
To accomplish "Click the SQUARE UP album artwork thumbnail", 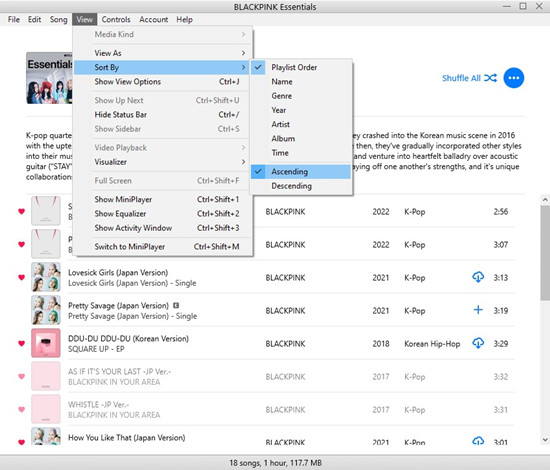I will coord(46,343).
